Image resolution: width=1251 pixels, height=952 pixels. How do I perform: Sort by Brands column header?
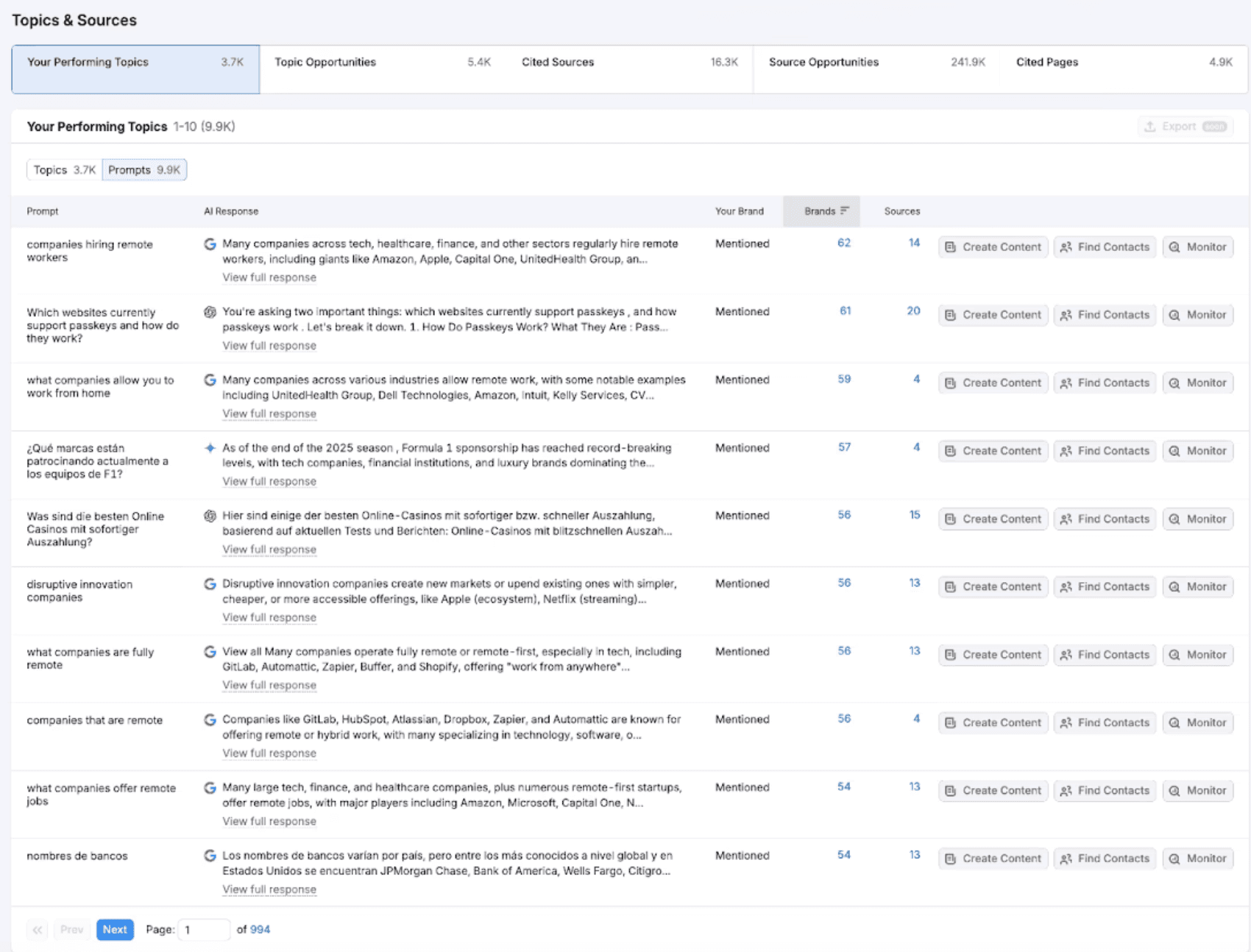(821, 211)
